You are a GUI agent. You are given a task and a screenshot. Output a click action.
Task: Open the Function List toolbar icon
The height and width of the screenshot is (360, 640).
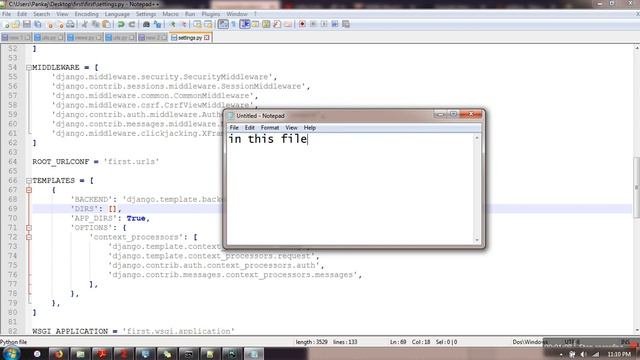coord(277,24)
